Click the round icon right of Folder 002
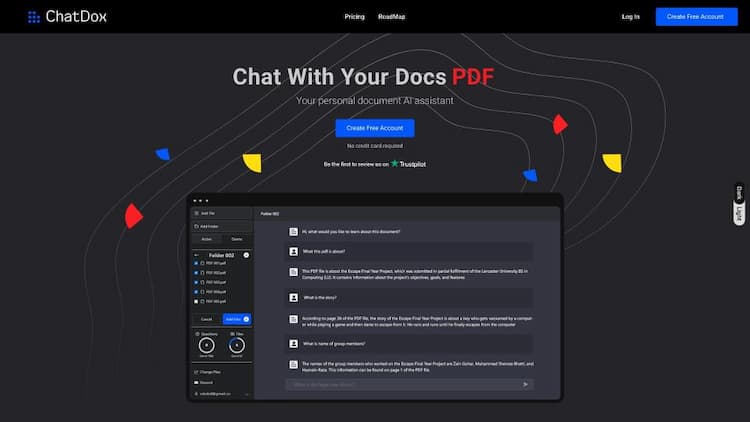The height and width of the screenshot is (422, 750). click(246, 255)
